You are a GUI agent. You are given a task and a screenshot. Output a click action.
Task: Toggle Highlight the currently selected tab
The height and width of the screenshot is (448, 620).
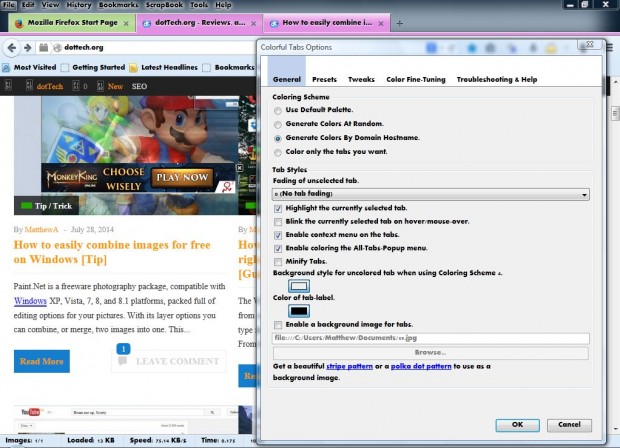(278, 208)
